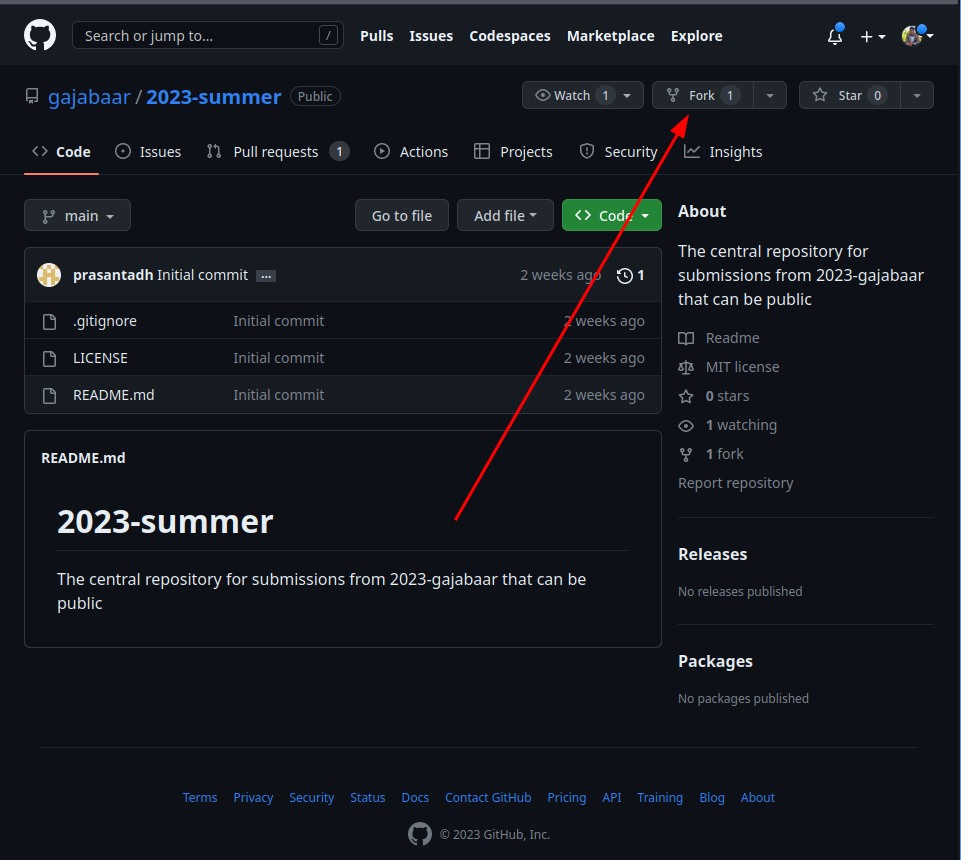
Task: Open the 2023-summer repository link
Action: click(x=213, y=97)
